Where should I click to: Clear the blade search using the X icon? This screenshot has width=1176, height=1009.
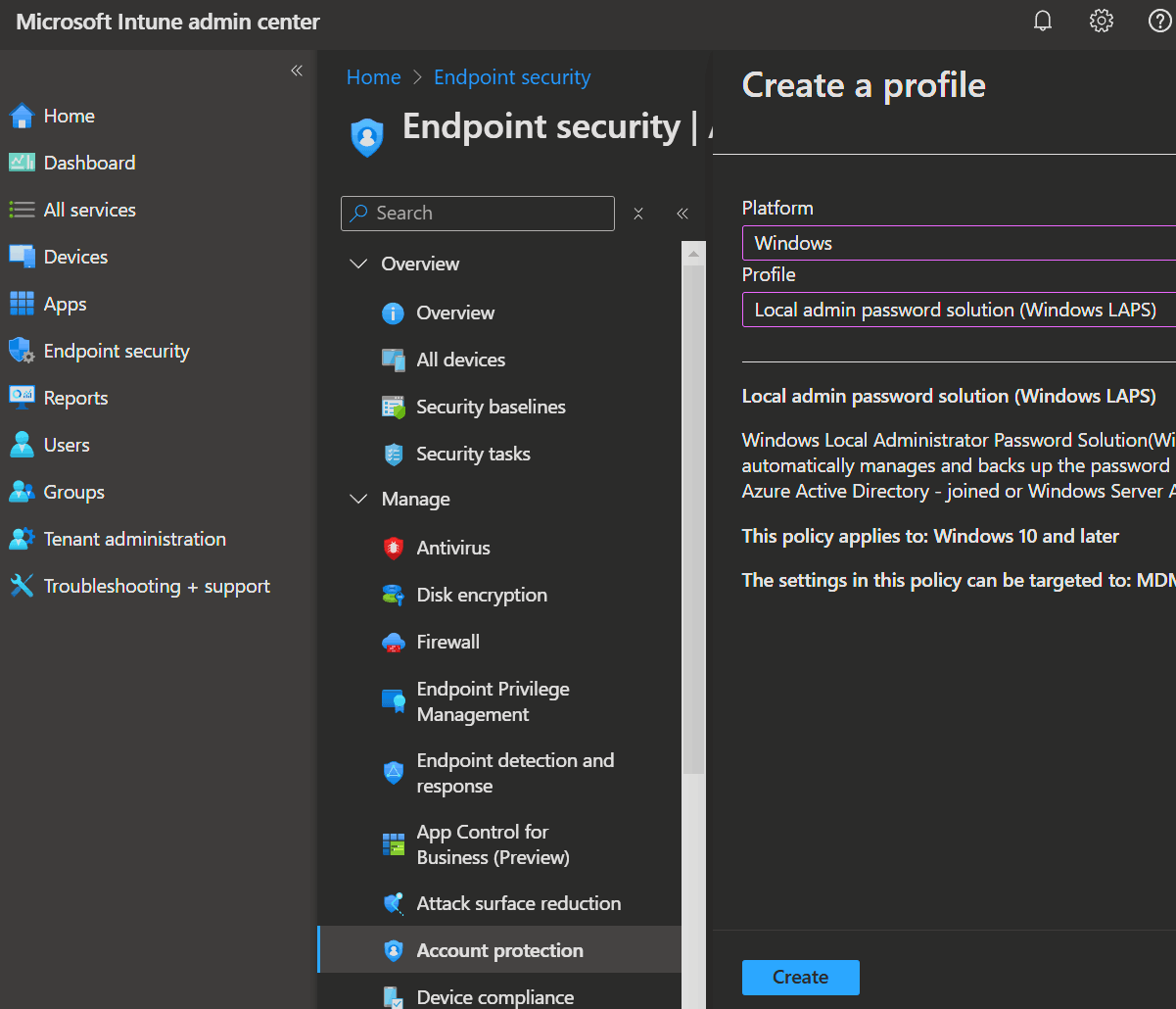pos(638,214)
